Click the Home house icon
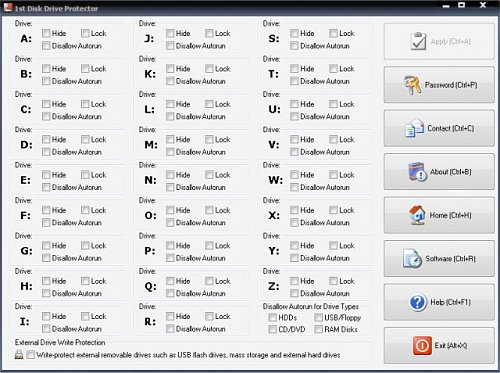This screenshot has width=500, height=373. [x=417, y=215]
